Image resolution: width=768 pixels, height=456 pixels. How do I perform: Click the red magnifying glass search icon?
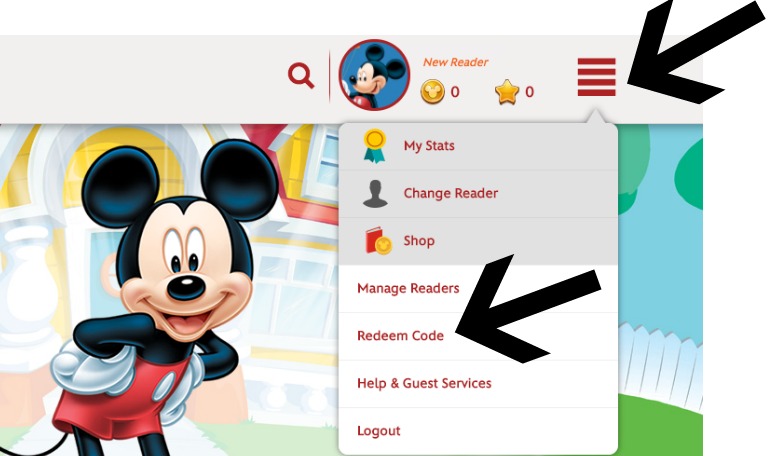point(301,75)
